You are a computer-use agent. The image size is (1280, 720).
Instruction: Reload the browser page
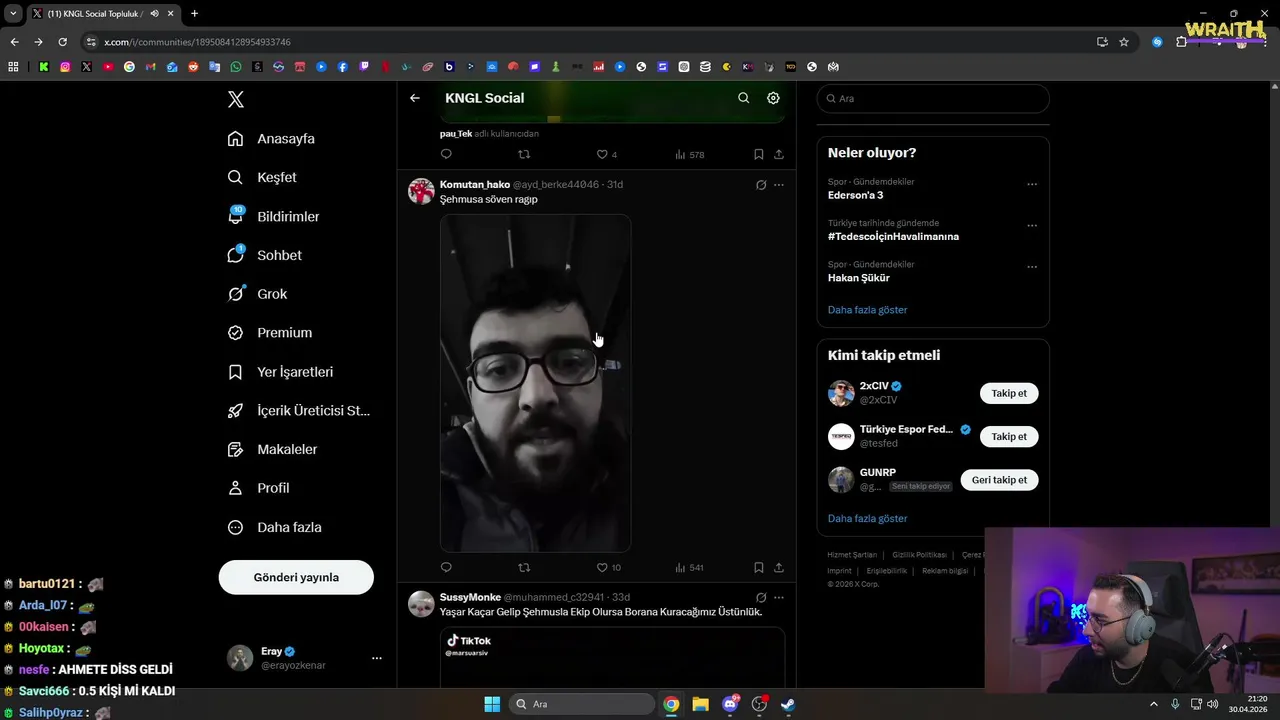pos(62,42)
